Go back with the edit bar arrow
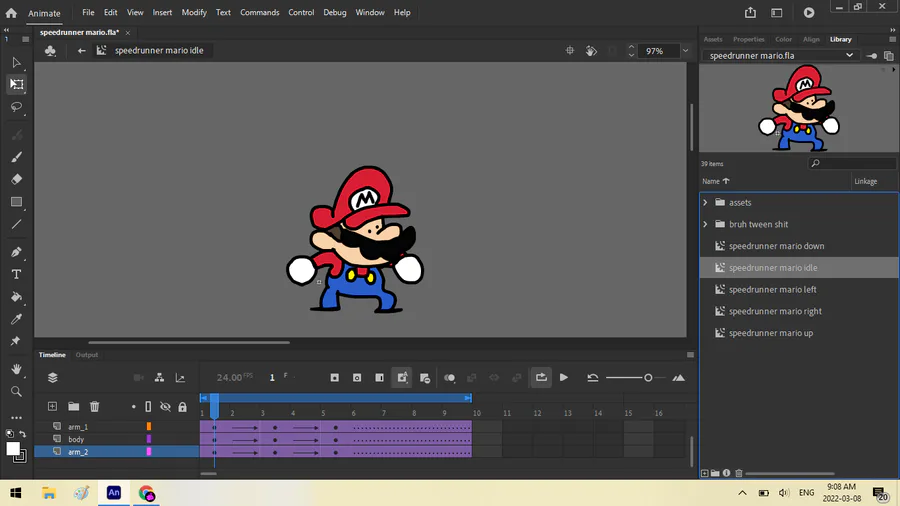The width and height of the screenshot is (900, 506). pos(82,50)
